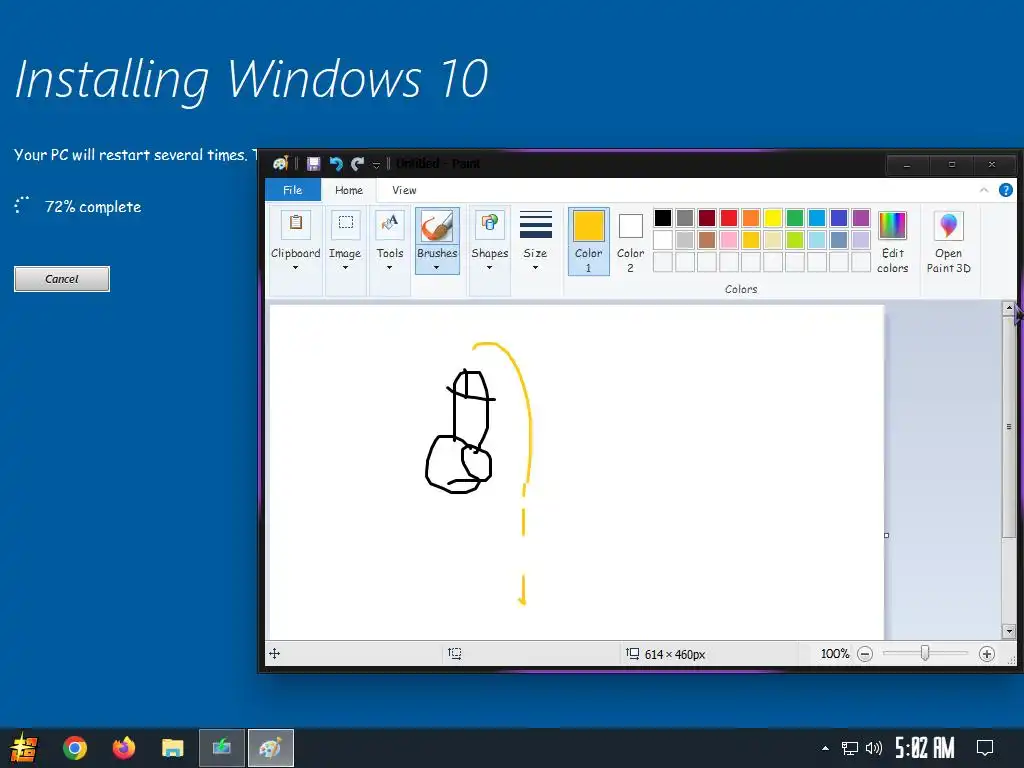Open File Explorer from the taskbar
This screenshot has height=768, width=1024.
click(172, 748)
